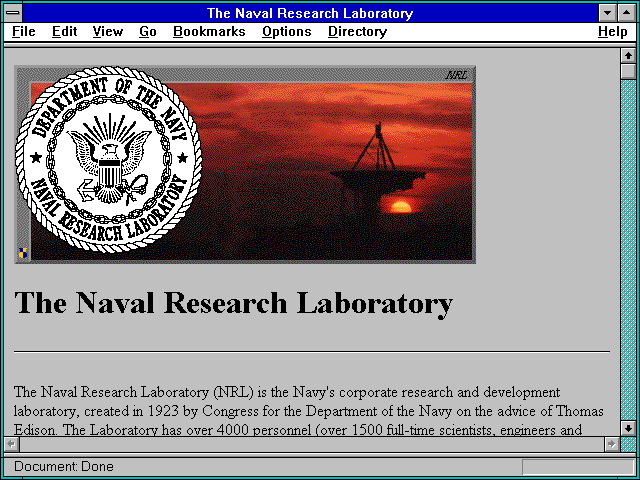Click the small yellow-blue icon in banner corner
The image size is (640, 480).
pos(23,253)
